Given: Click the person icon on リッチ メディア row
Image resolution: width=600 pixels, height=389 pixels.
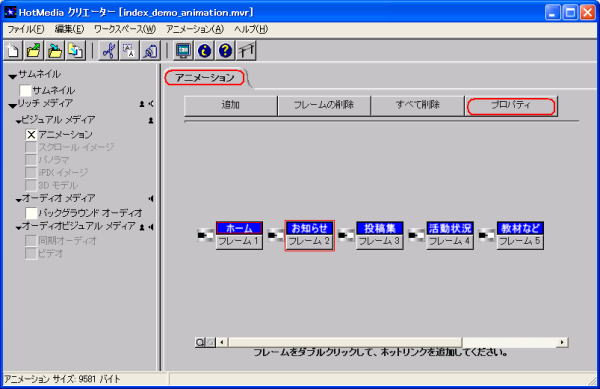Looking at the screenshot, I should (x=142, y=104).
